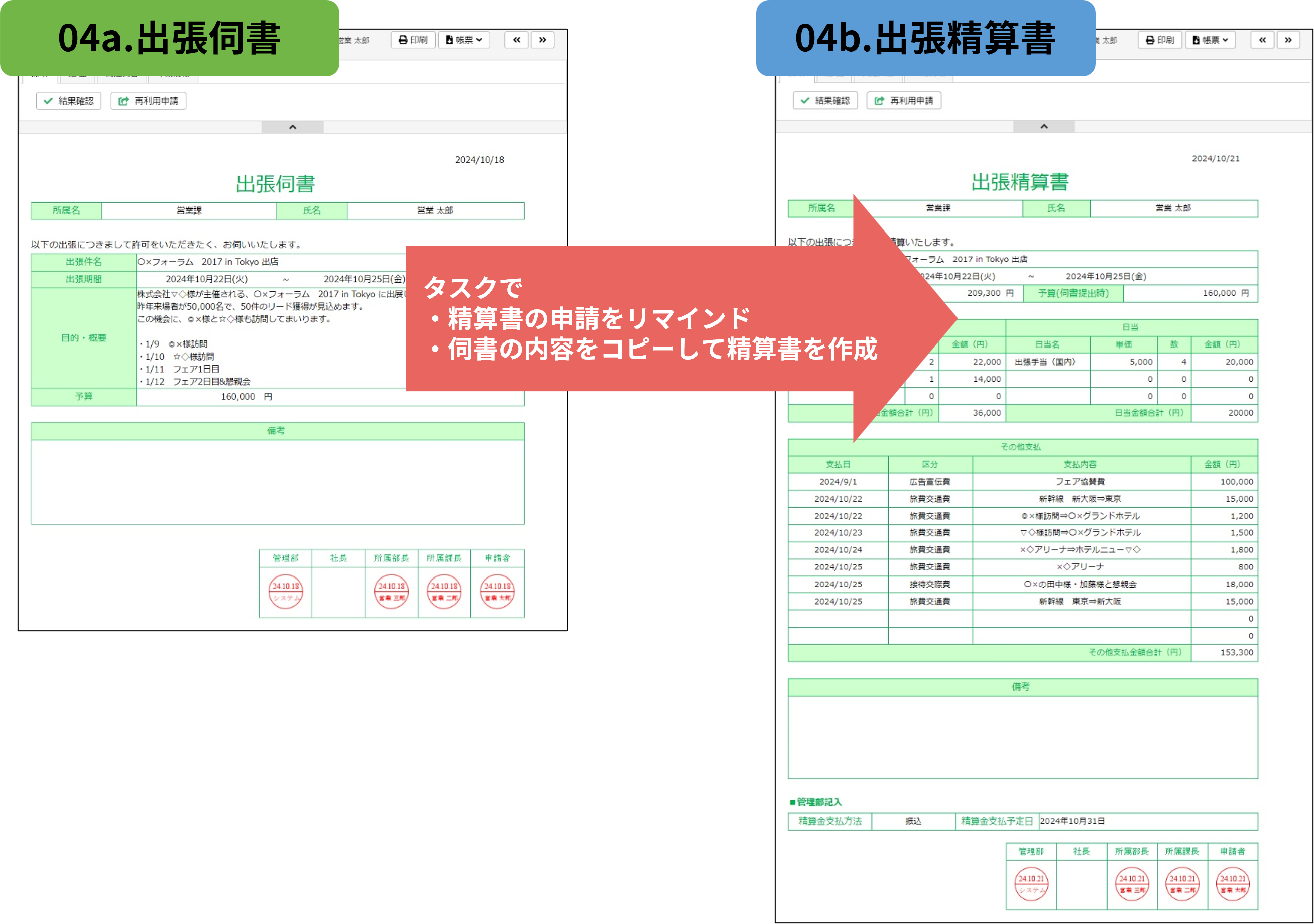
Task: Click 営業課 department value in 出張伺書
Action: (x=189, y=211)
